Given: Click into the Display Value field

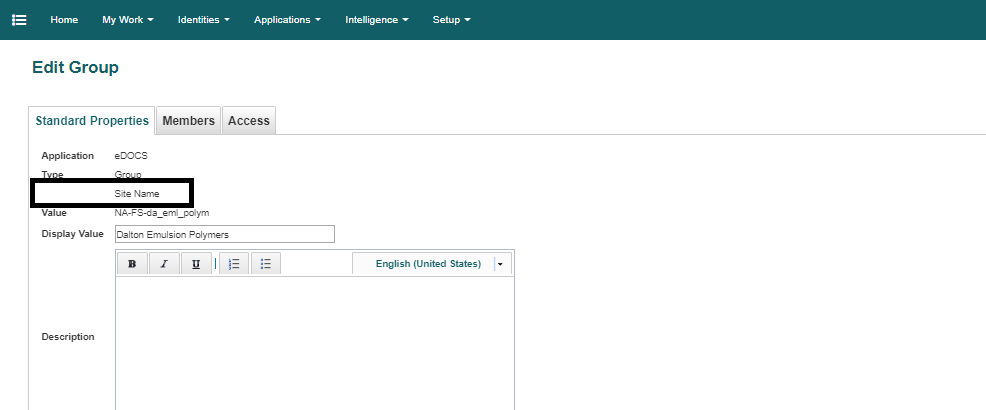Looking at the screenshot, I should [224, 234].
